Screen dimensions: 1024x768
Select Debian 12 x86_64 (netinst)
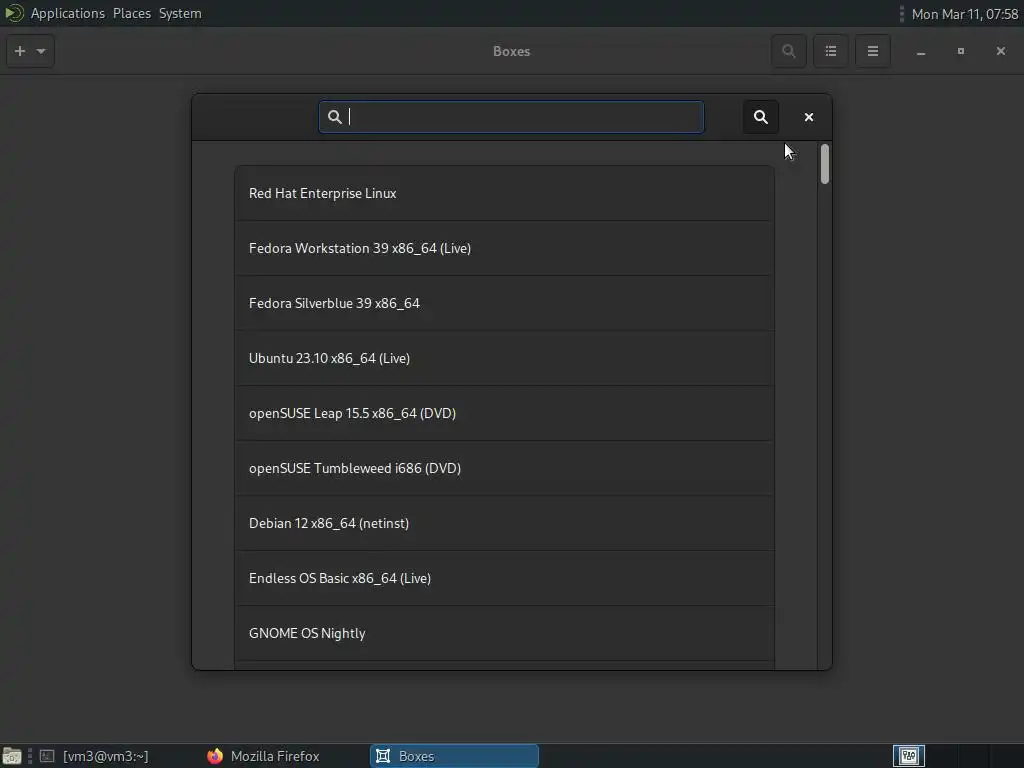(504, 523)
